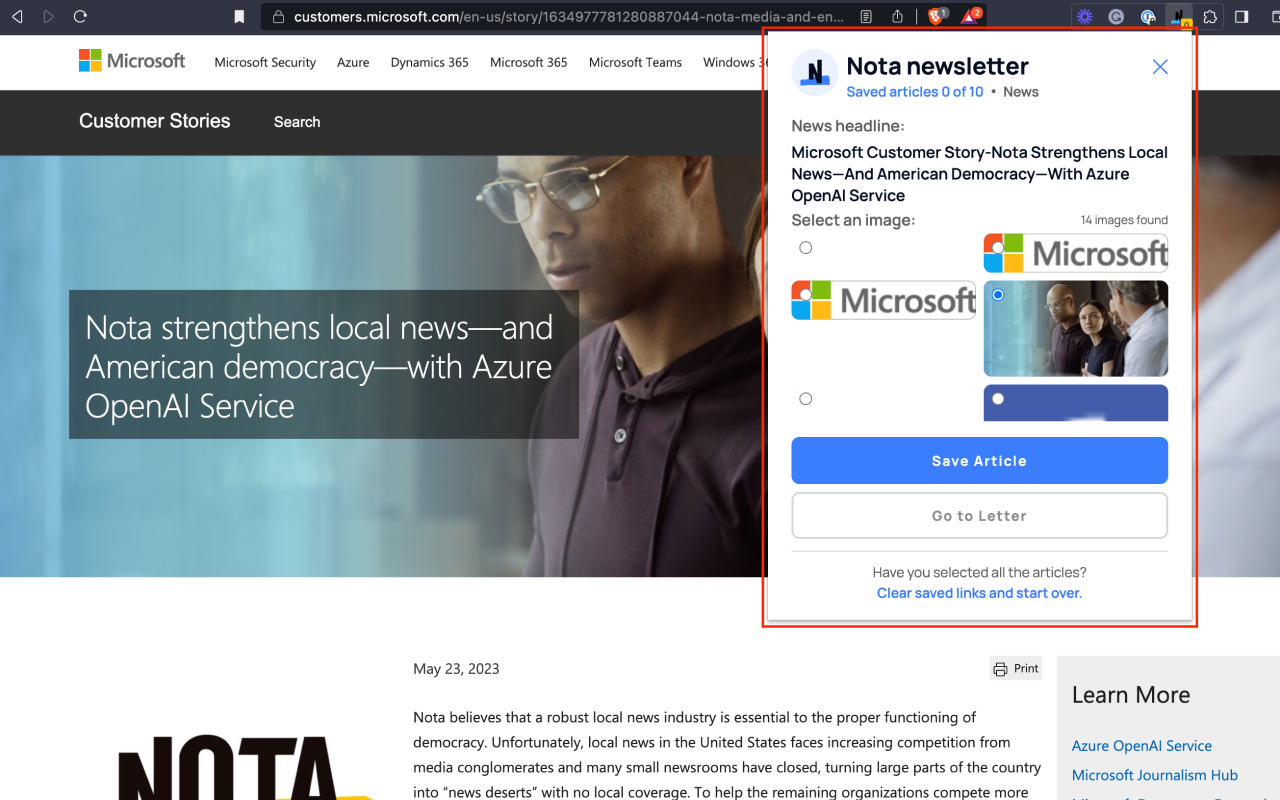1280x800 pixels.
Task: Click the Nota logo in the popup
Action: [x=815, y=72]
